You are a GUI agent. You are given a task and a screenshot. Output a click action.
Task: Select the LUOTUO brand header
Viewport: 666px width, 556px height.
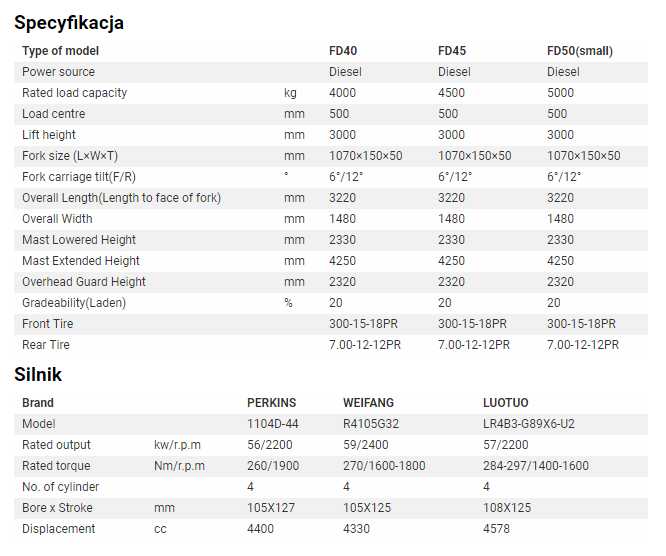click(506, 403)
